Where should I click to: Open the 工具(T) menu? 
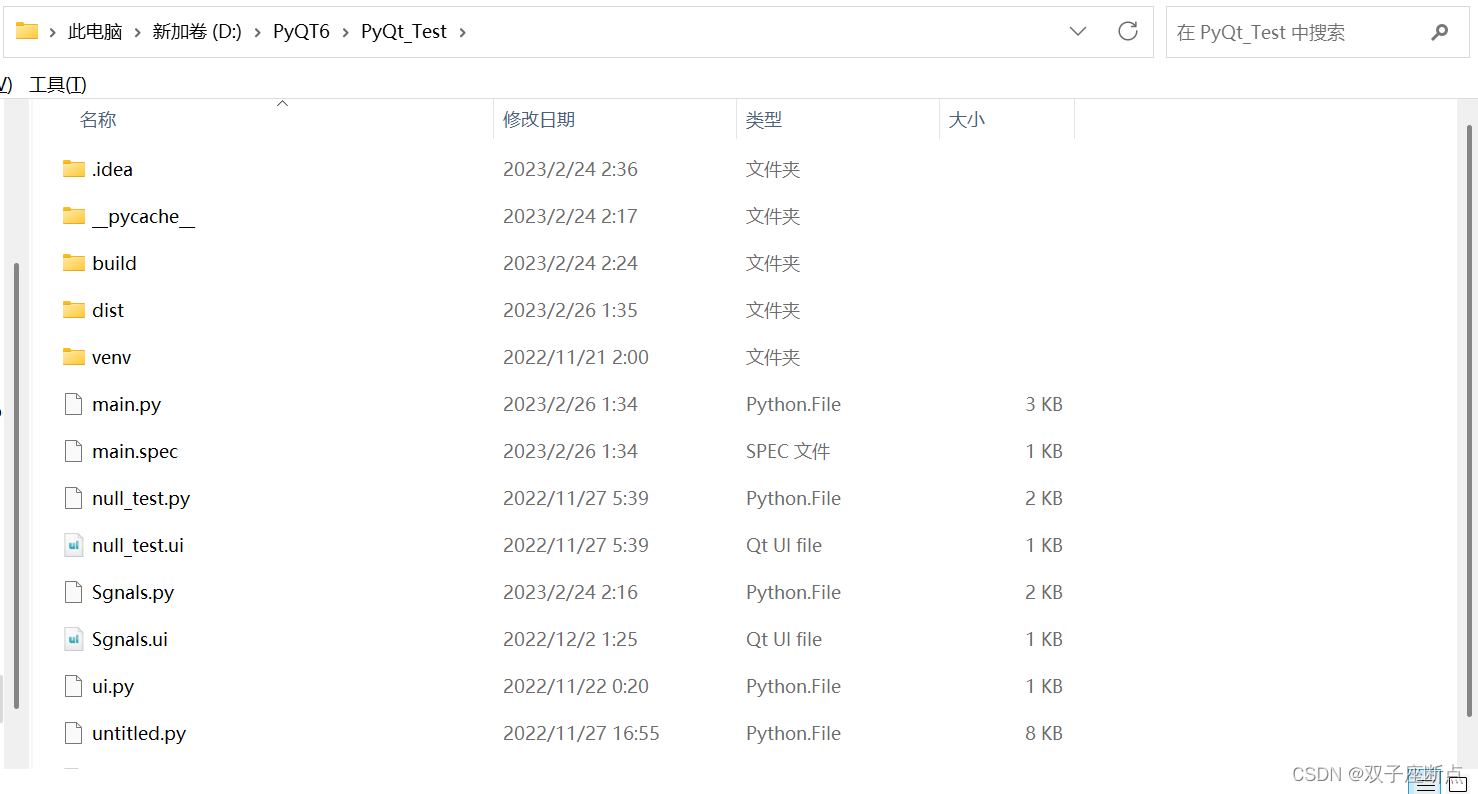click(58, 85)
